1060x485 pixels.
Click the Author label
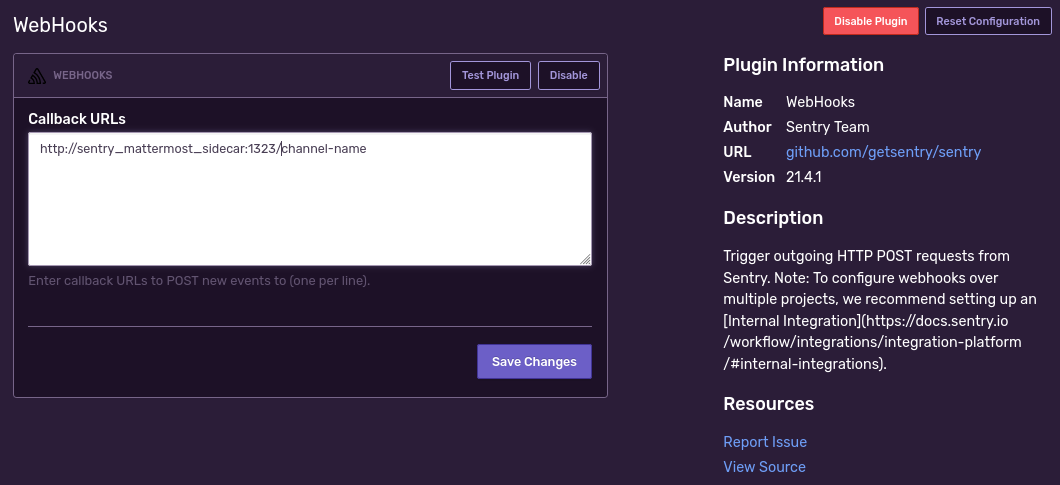point(747,126)
